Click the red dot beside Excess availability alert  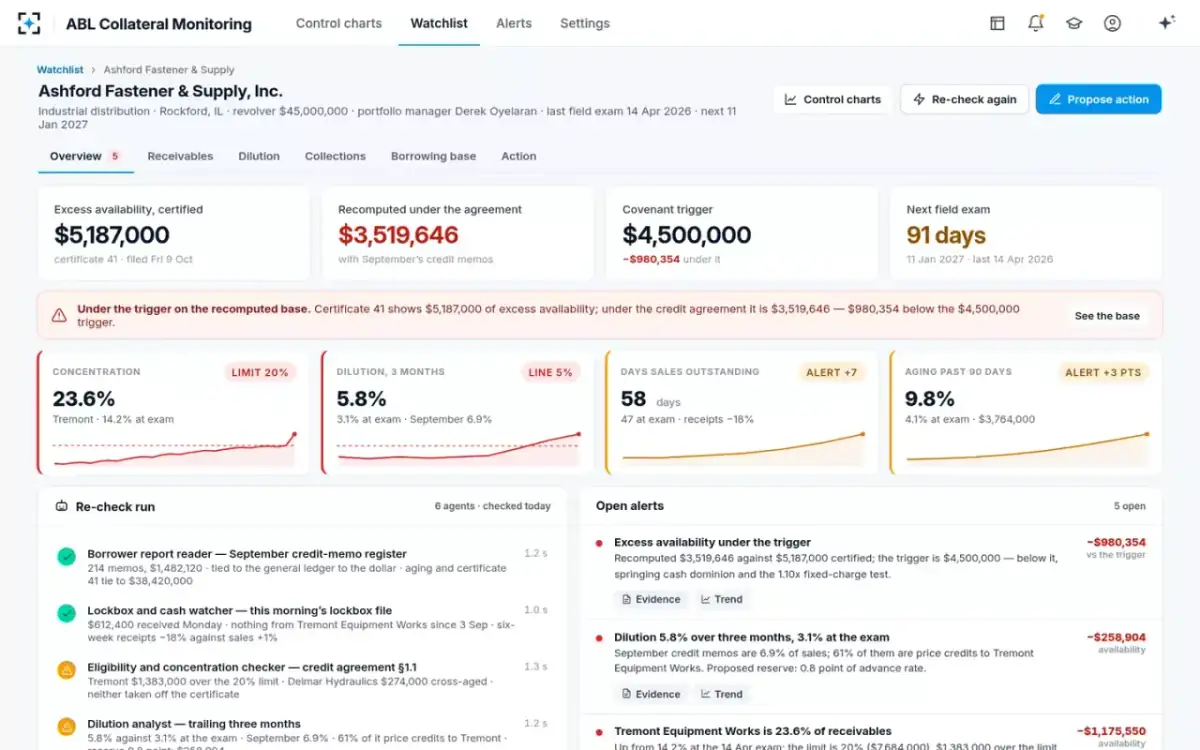pyautogui.click(x=599, y=543)
